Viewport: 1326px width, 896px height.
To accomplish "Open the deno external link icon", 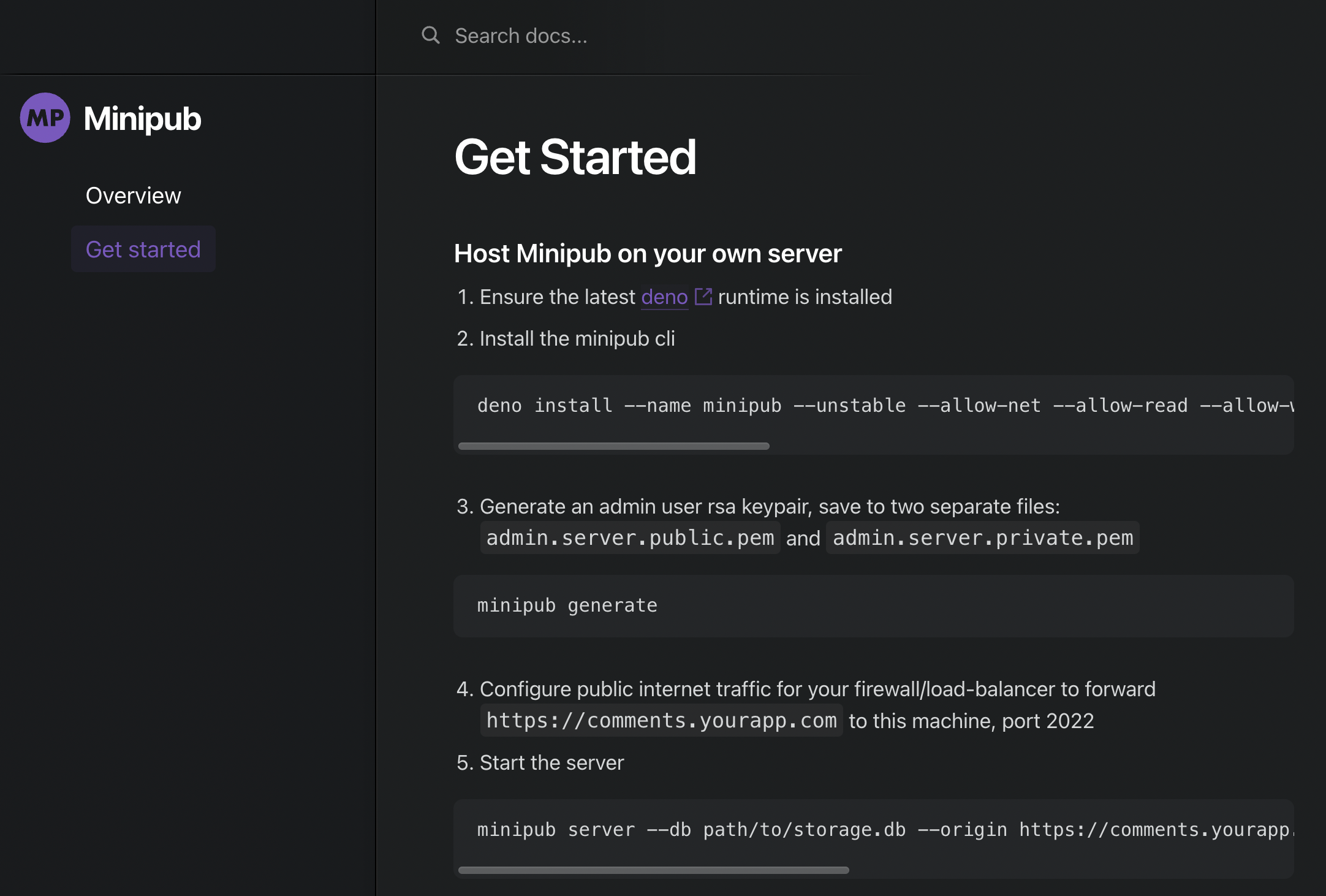I will 704,296.
